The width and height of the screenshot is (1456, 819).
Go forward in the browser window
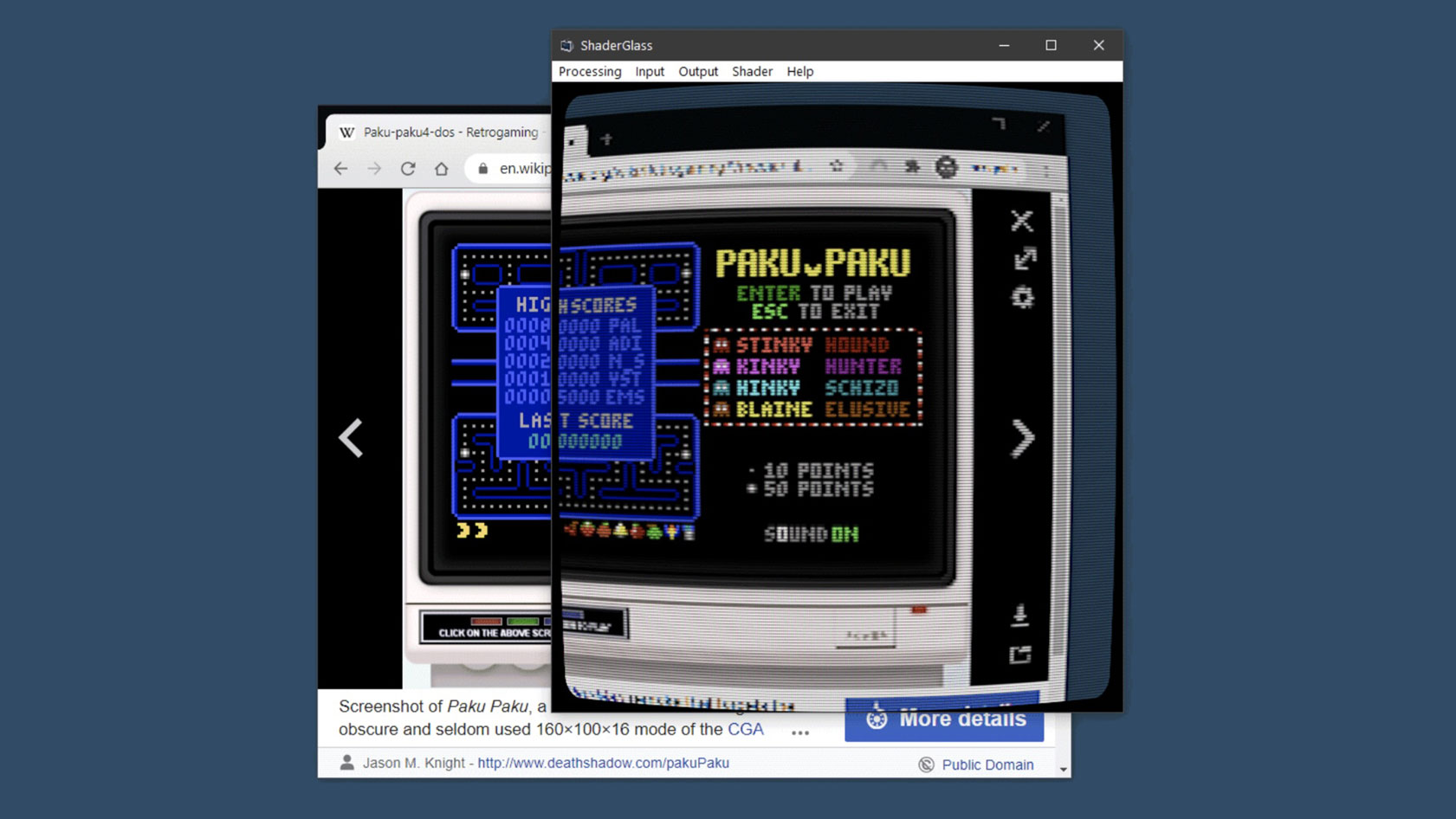coord(374,169)
